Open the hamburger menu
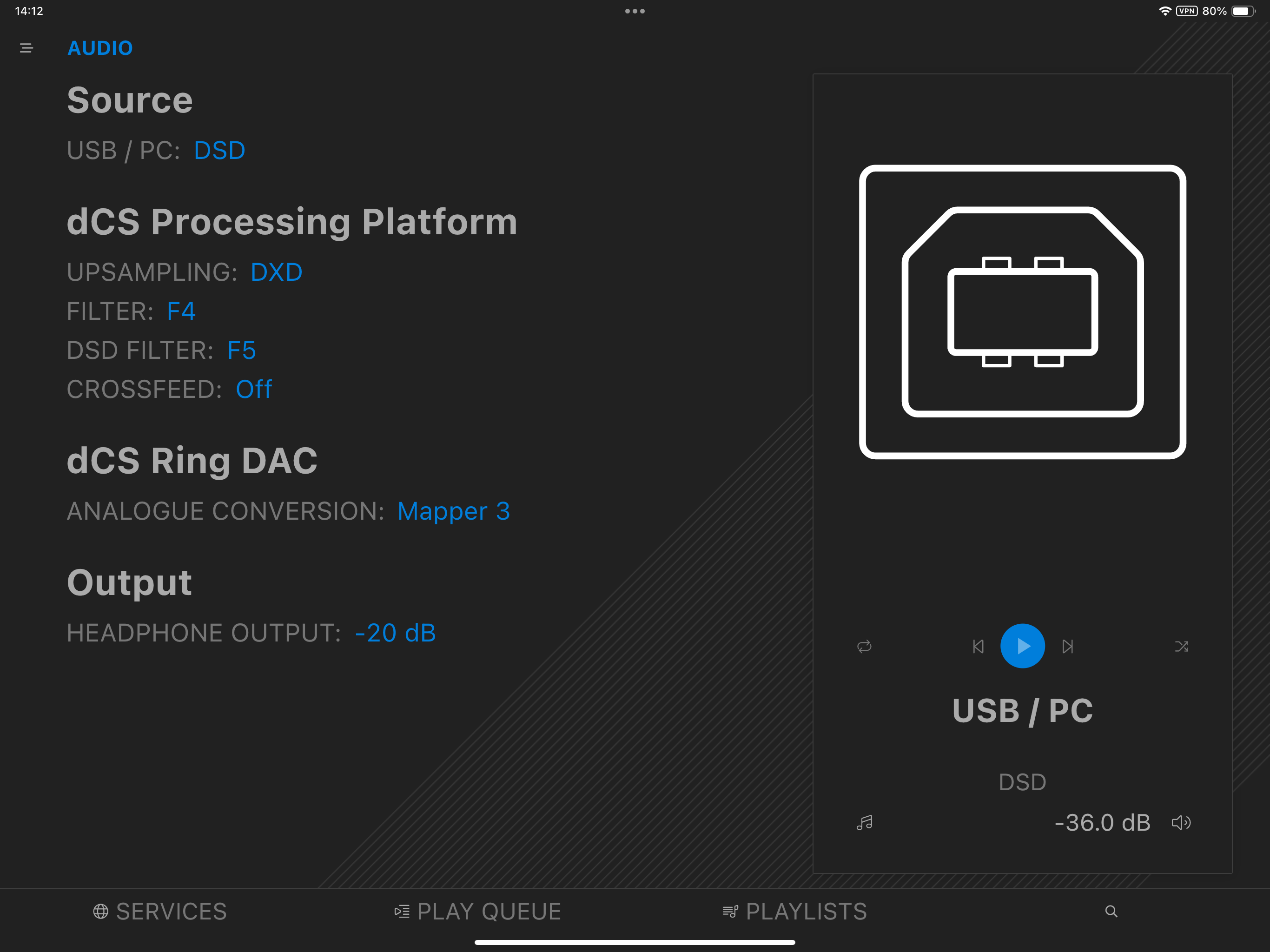The width and height of the screenshot is (1270, 952). click(x=26, y=48)
